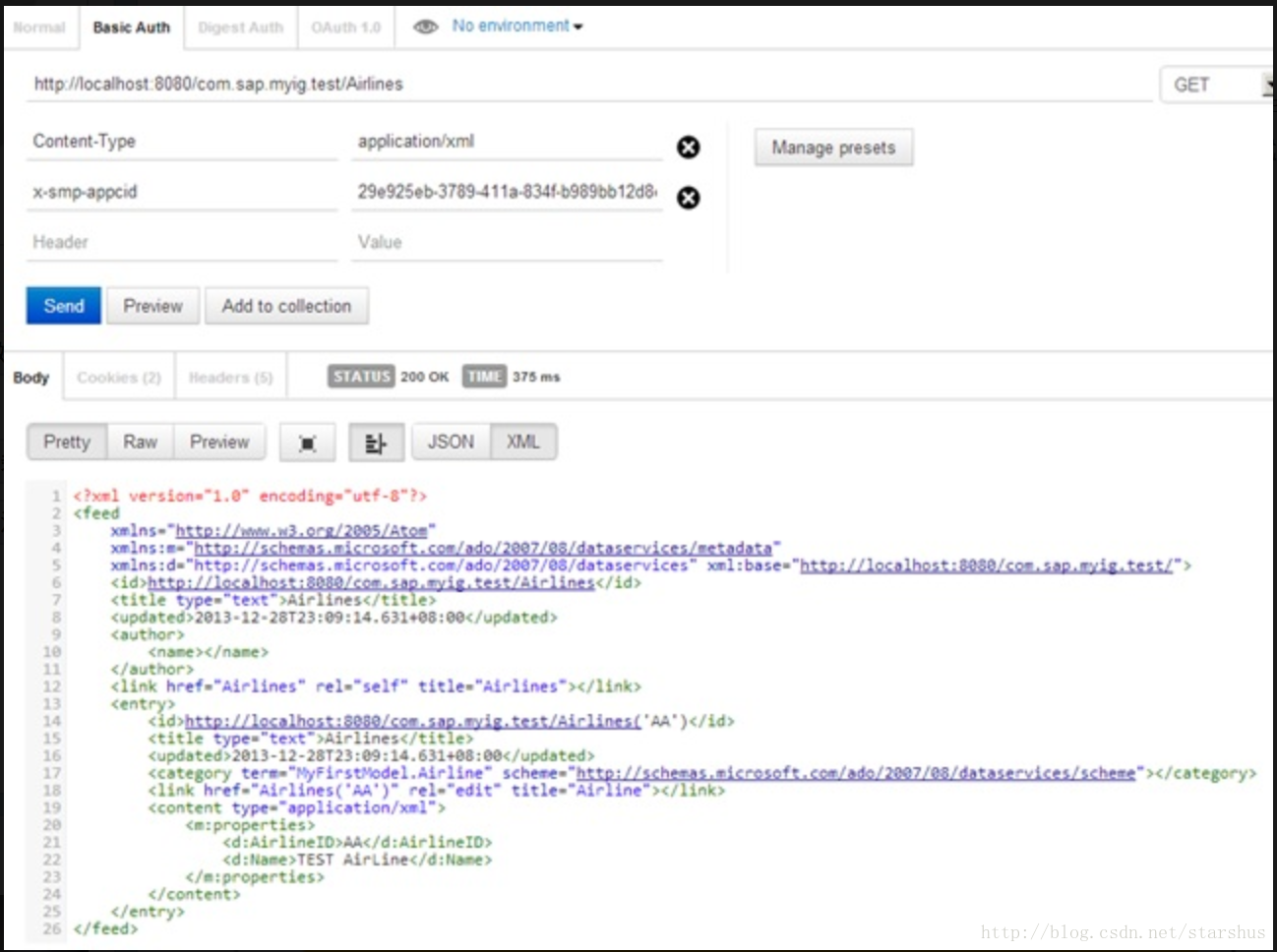This screenshot has height=952, width=1277.
Task: Click the feed-level updated timestamp on line 8
Action: point(330,618)
